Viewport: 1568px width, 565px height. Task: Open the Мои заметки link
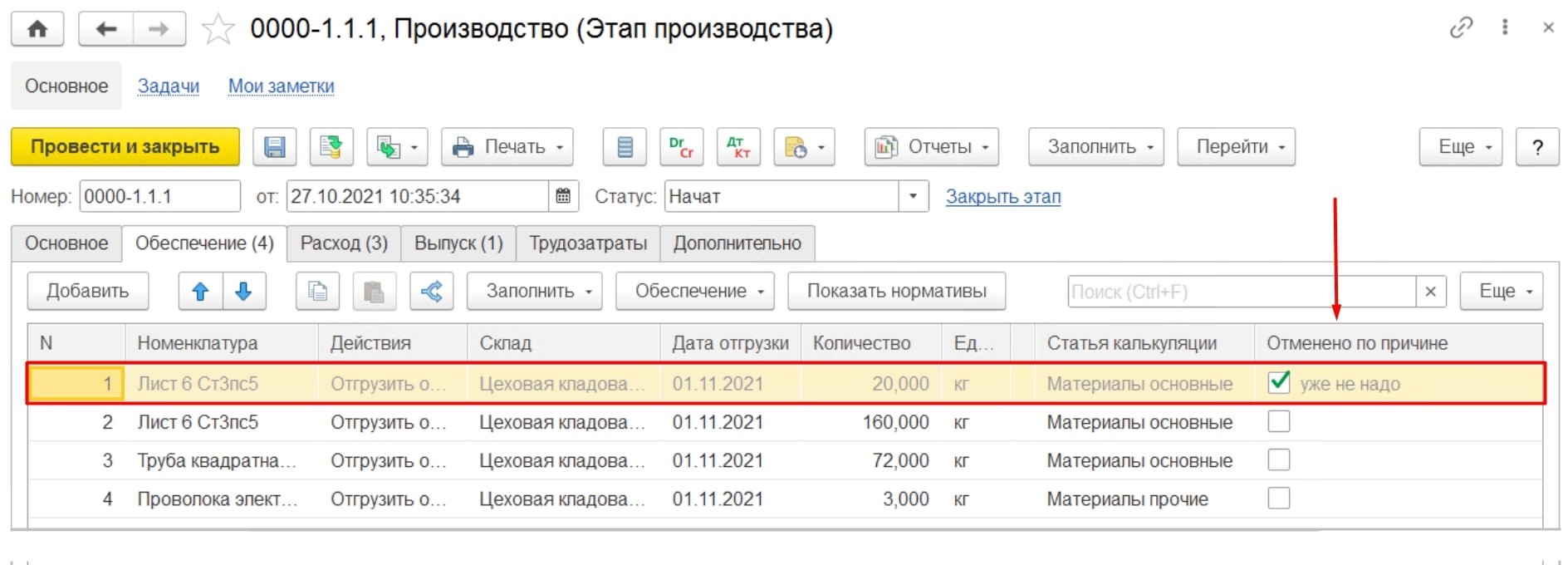[x=282, y=86]
